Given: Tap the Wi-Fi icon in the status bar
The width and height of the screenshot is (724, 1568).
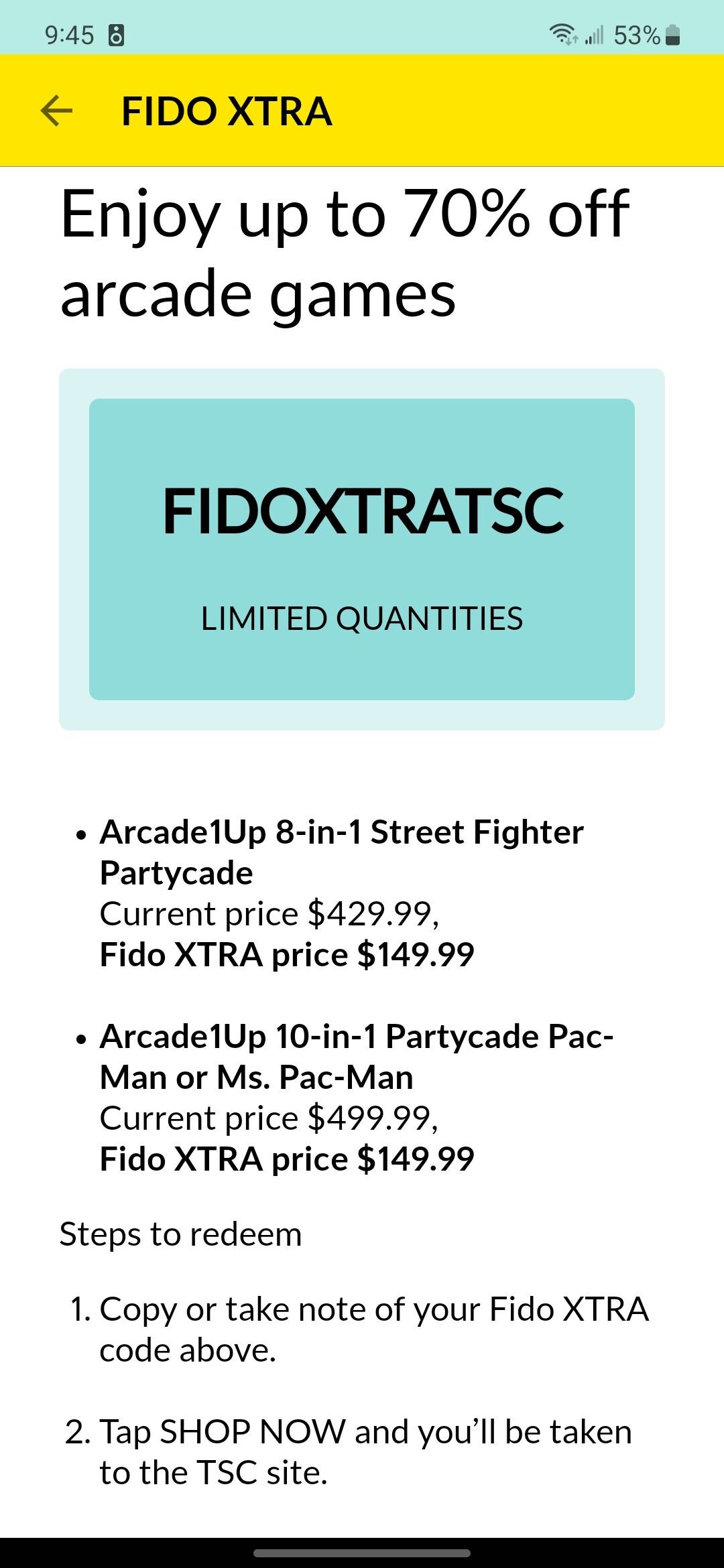Looking at the screenshot, I should [563, 35].
